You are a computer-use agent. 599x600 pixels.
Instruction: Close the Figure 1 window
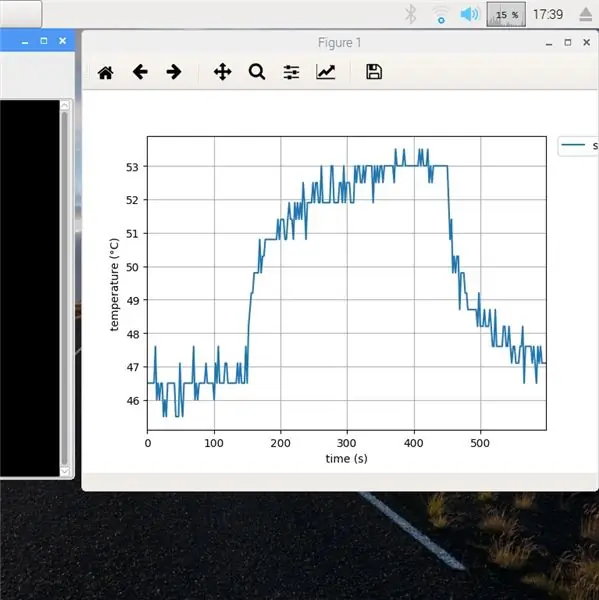coord(586,42)
